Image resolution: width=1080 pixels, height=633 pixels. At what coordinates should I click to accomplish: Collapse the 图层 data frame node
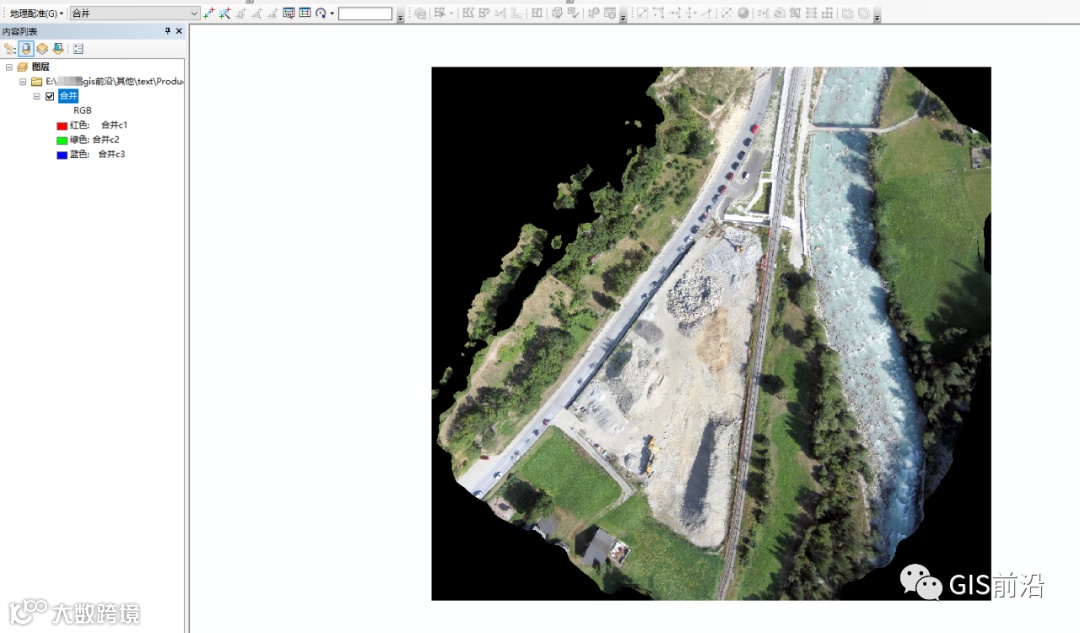click(x=9, y=67)
